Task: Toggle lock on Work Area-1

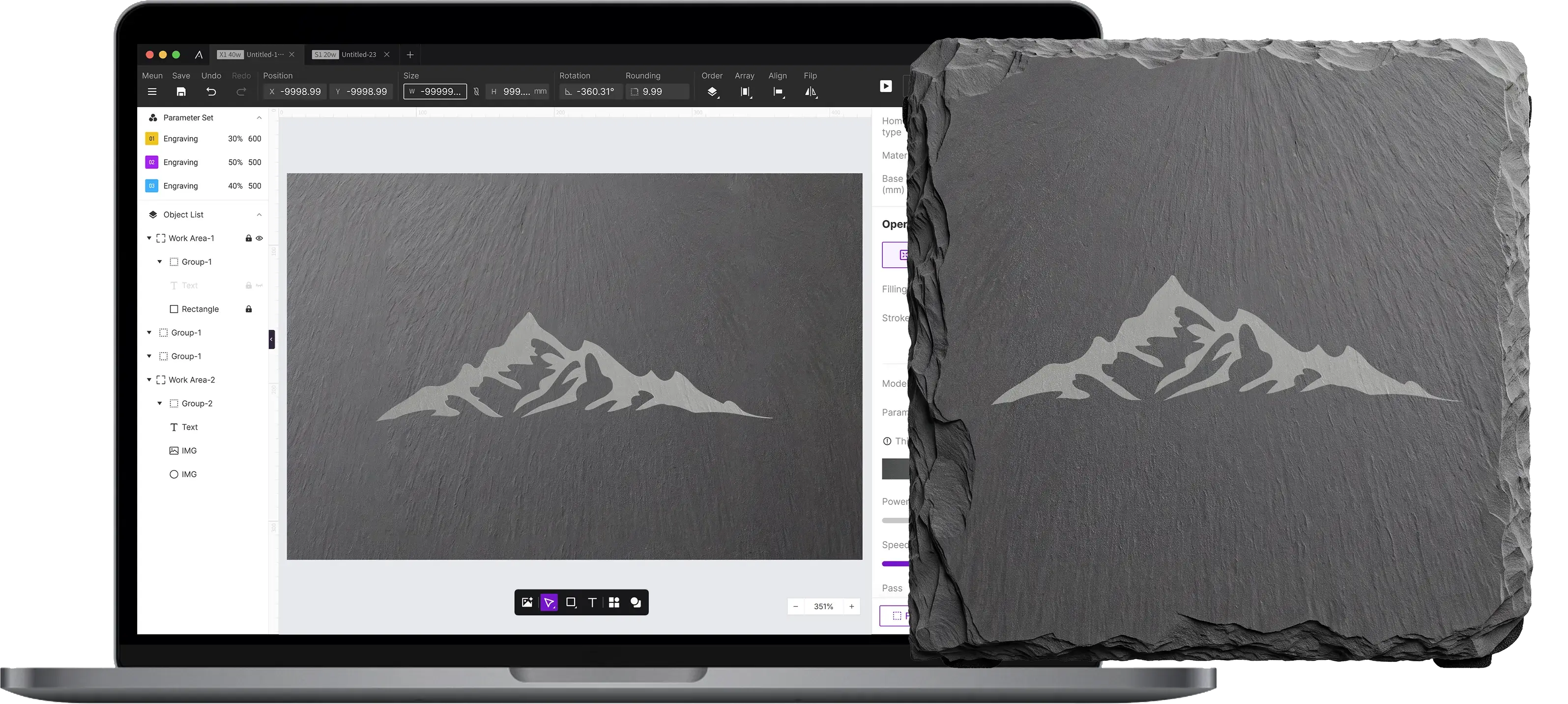Action: click(248, 238)
